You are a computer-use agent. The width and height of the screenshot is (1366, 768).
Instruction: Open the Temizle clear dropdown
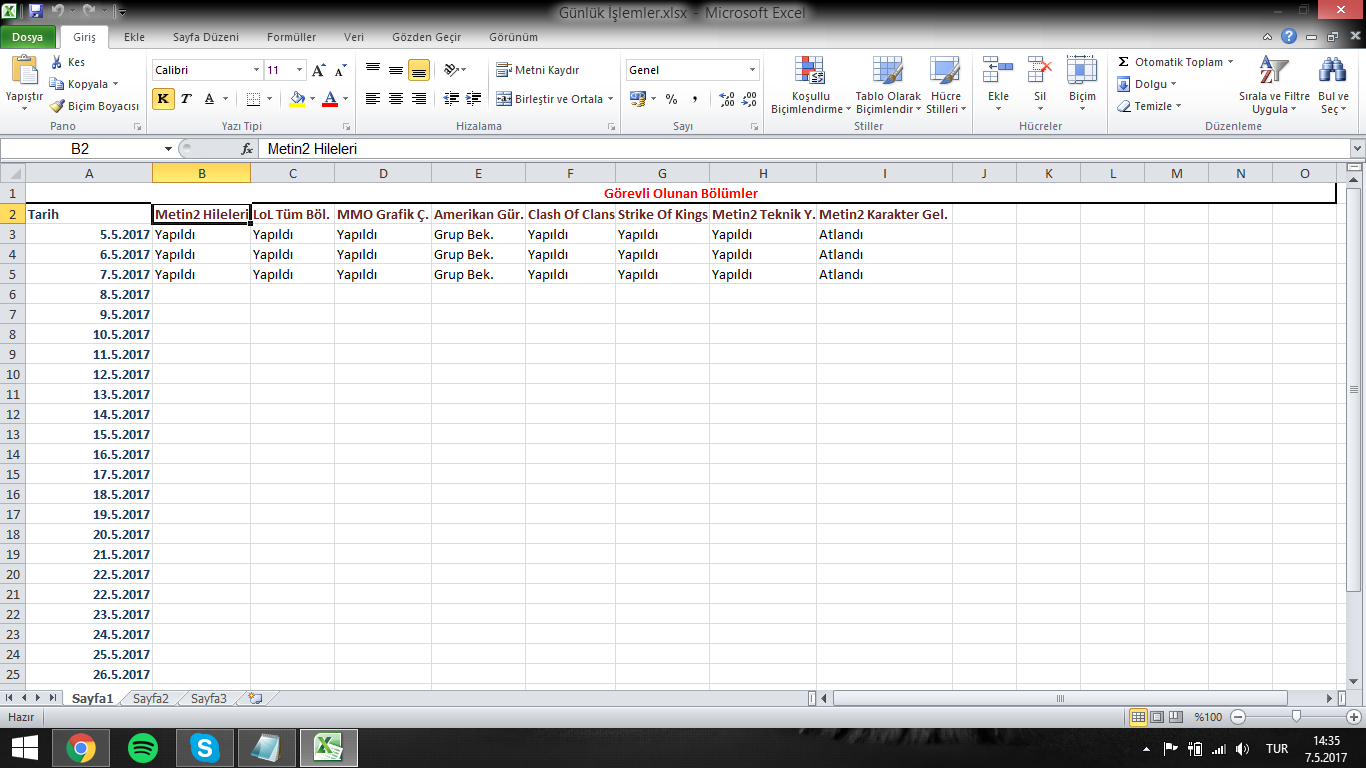click(x=1150, y=106)
